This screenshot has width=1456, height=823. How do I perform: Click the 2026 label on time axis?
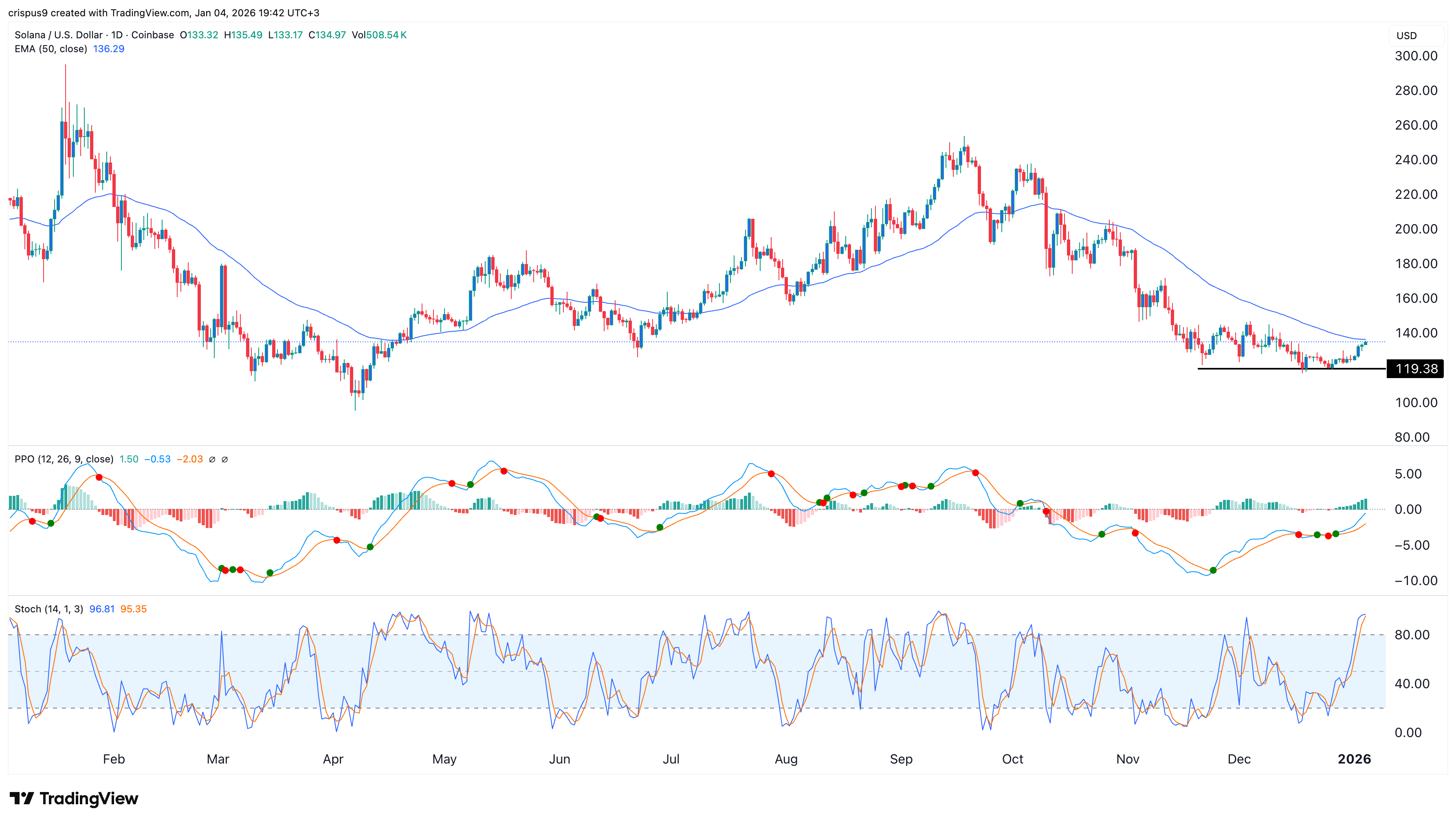[x=1354, y=759]
